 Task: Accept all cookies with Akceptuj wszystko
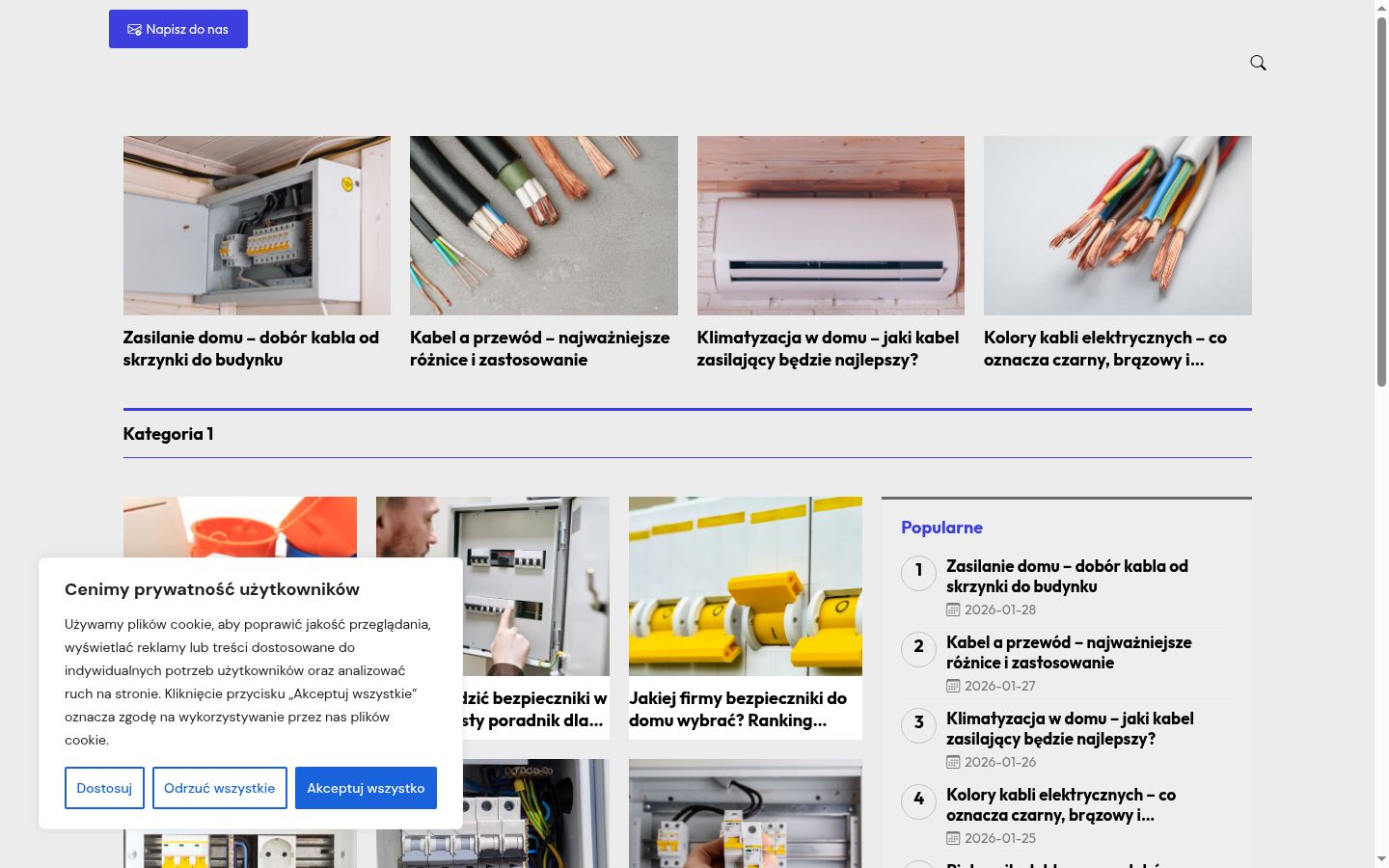point(366,788)
